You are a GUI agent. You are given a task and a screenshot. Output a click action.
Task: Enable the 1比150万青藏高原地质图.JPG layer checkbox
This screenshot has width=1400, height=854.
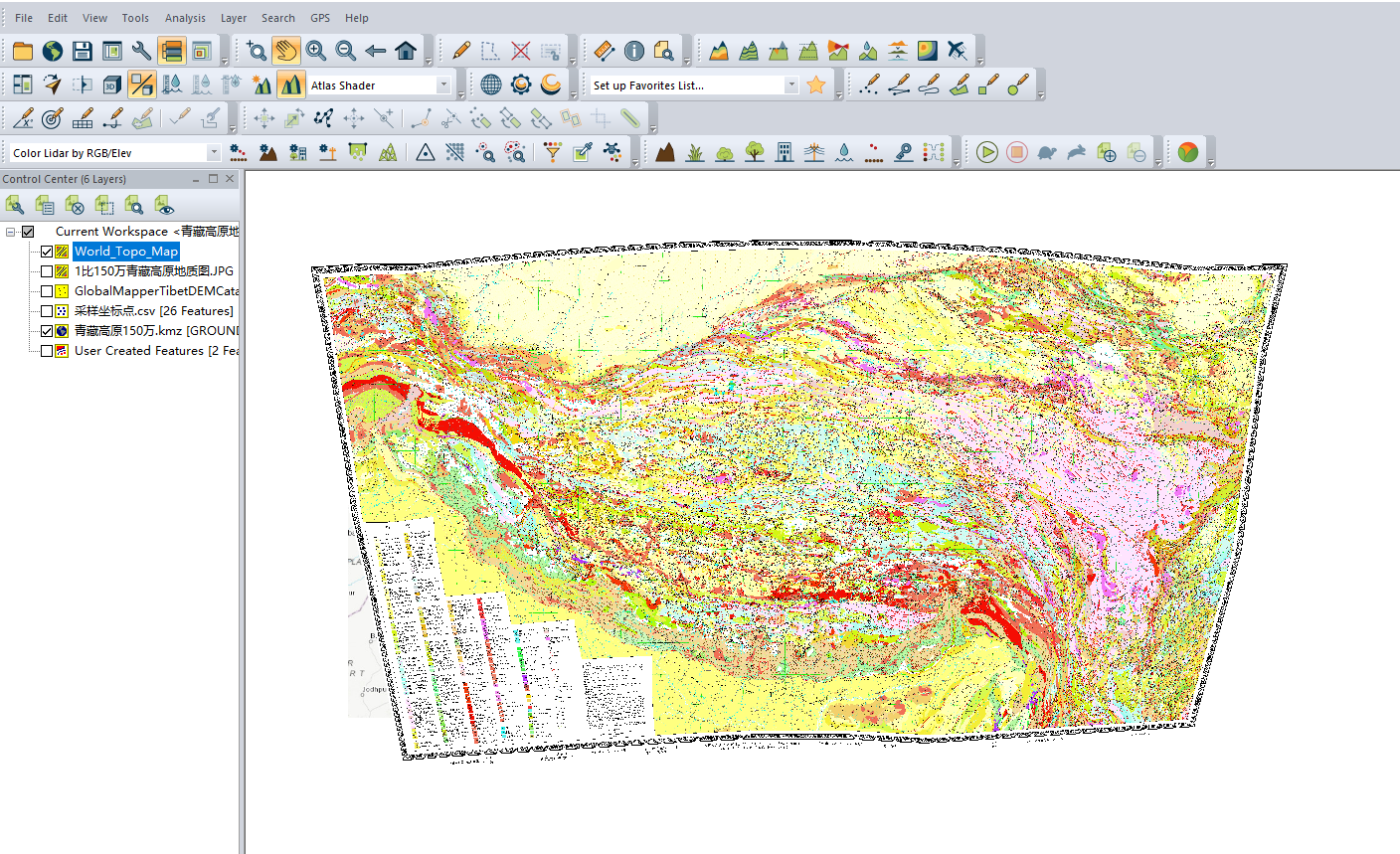pyautogui.click(x=47, y=271)
